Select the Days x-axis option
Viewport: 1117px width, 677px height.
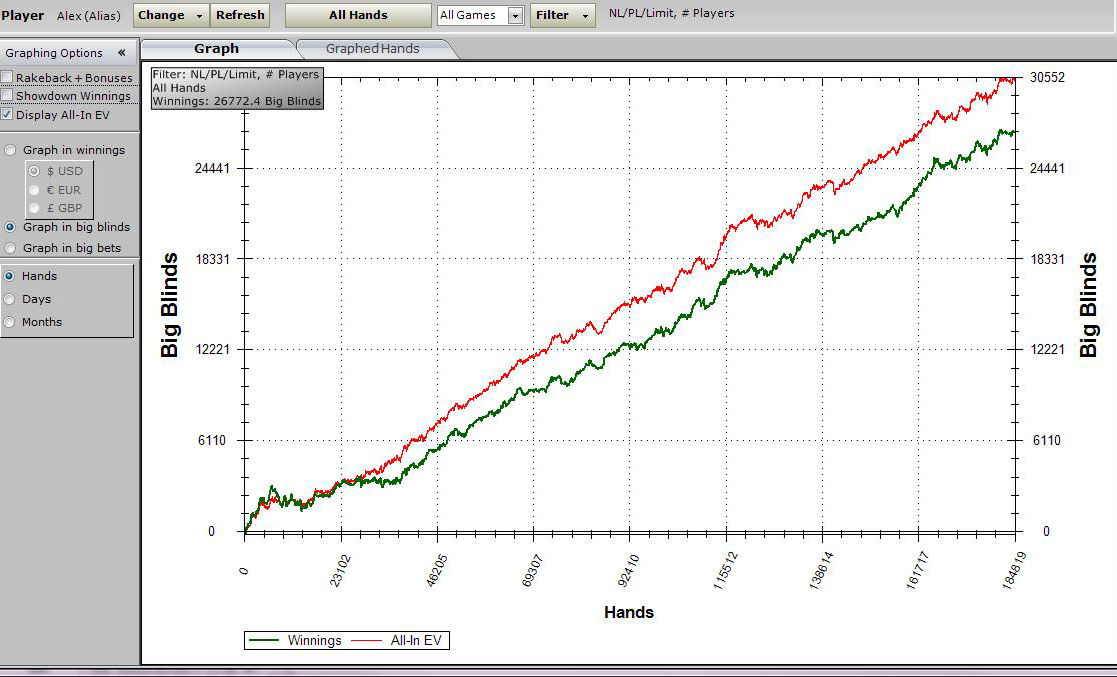pos(11,299)
